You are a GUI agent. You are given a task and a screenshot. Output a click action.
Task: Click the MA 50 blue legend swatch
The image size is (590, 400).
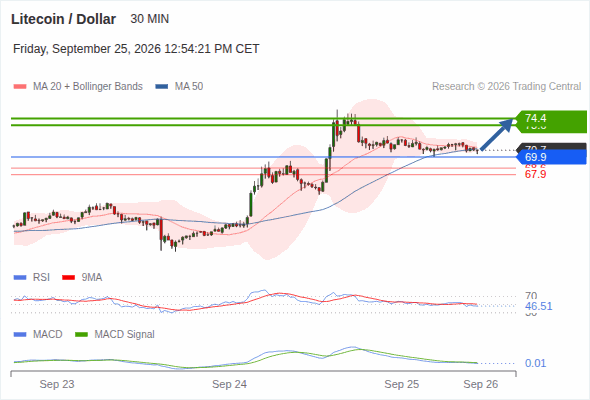pos(162,87)
